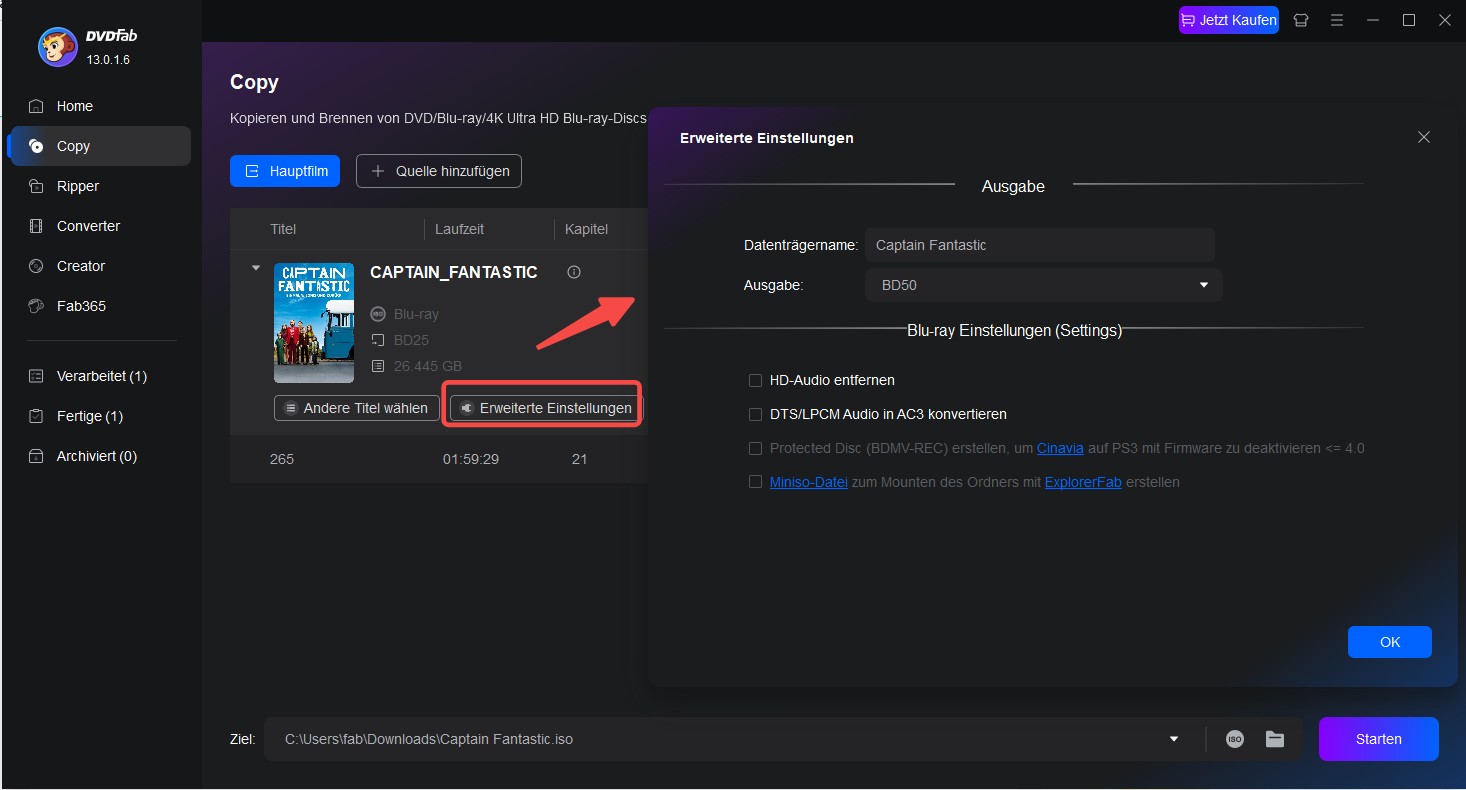Image resolution: width=1466 pixels, height=790 pixels.
Task: Open Archiviert (0) list
Action: click(x=98, y=456)
